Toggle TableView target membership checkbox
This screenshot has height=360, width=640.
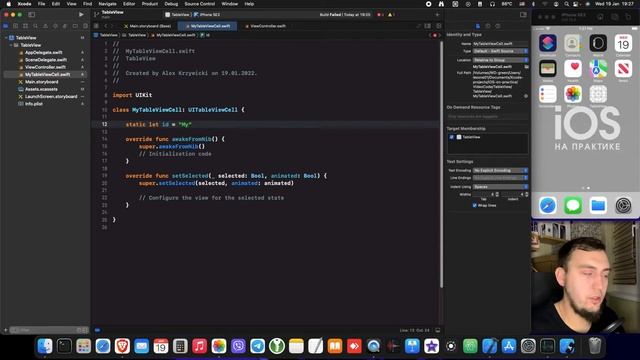(451, 137)
